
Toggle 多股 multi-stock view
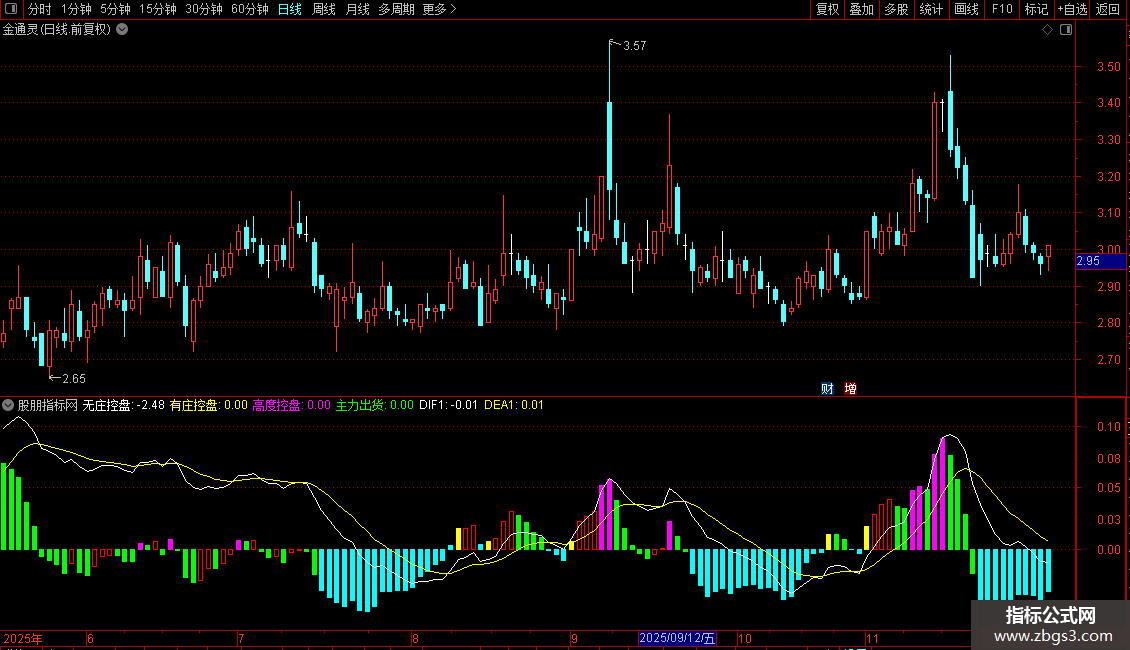click(x=896, y=10)
